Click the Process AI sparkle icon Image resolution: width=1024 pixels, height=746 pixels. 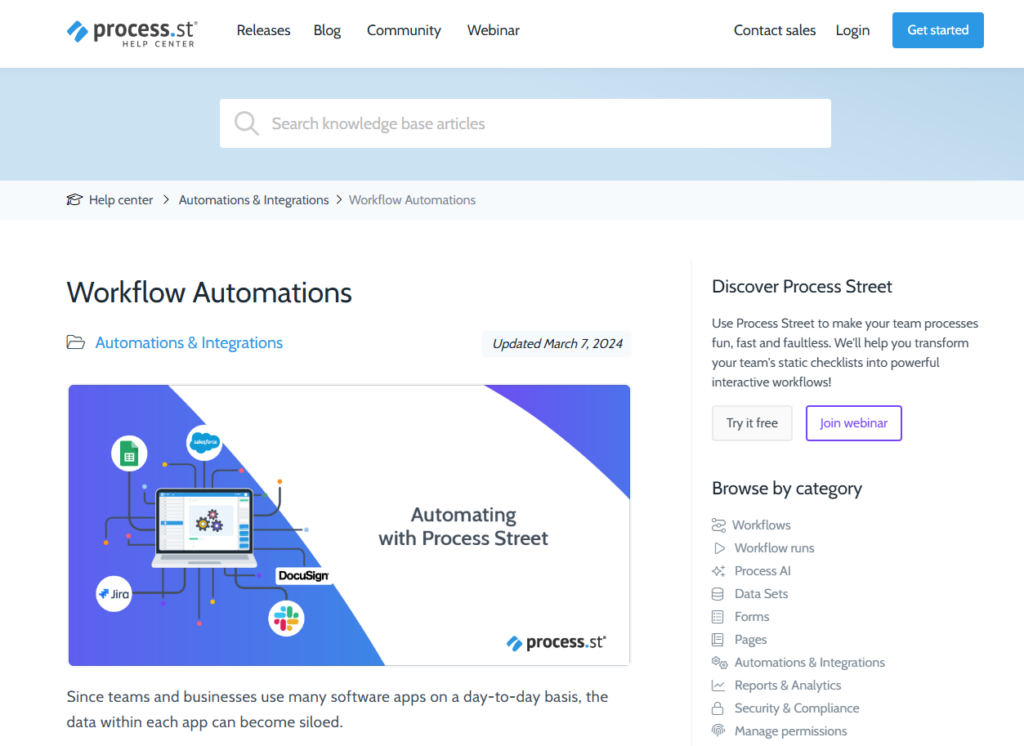(x=718, y=571)
